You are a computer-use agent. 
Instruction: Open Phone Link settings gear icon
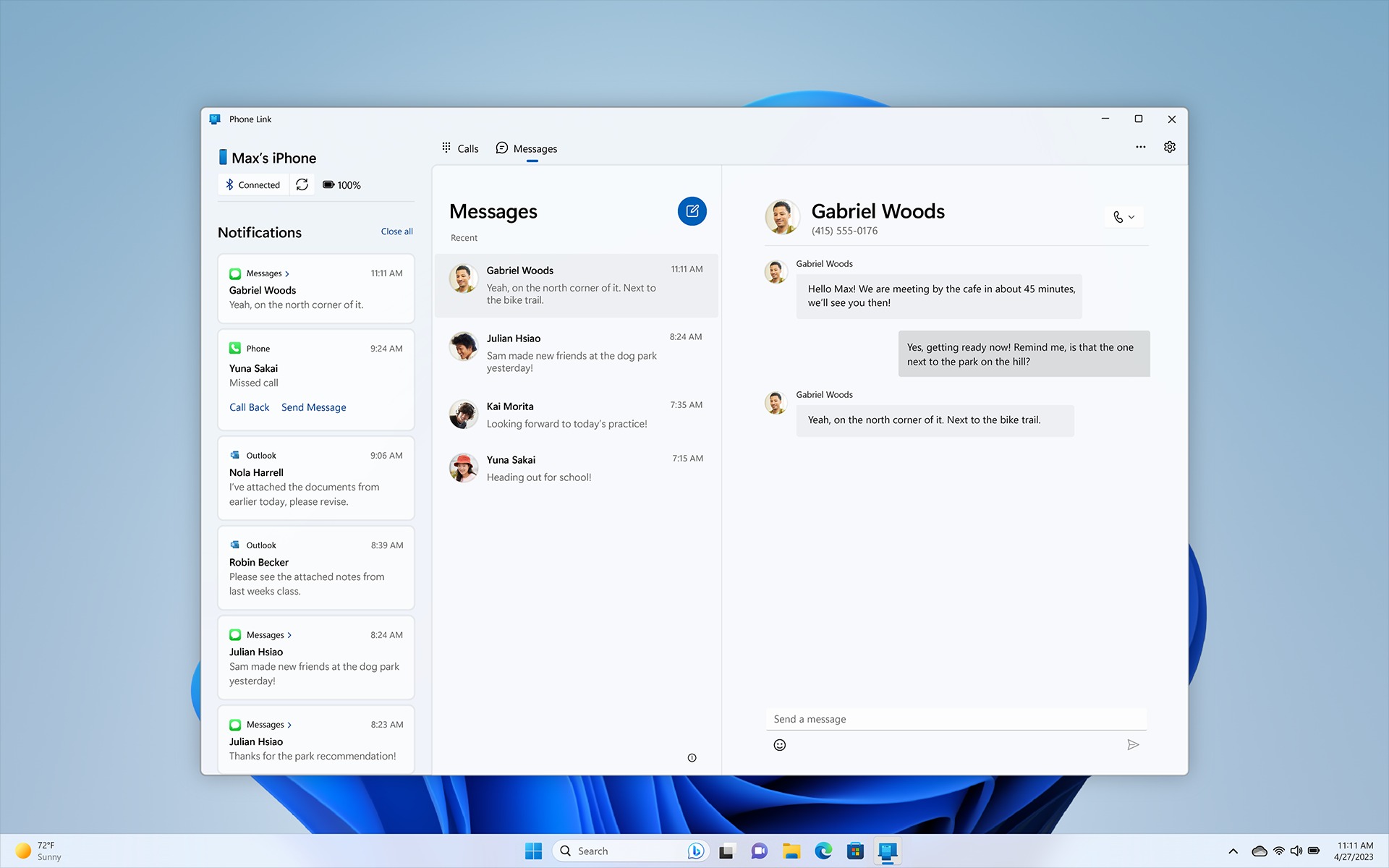pos(1169,147)
